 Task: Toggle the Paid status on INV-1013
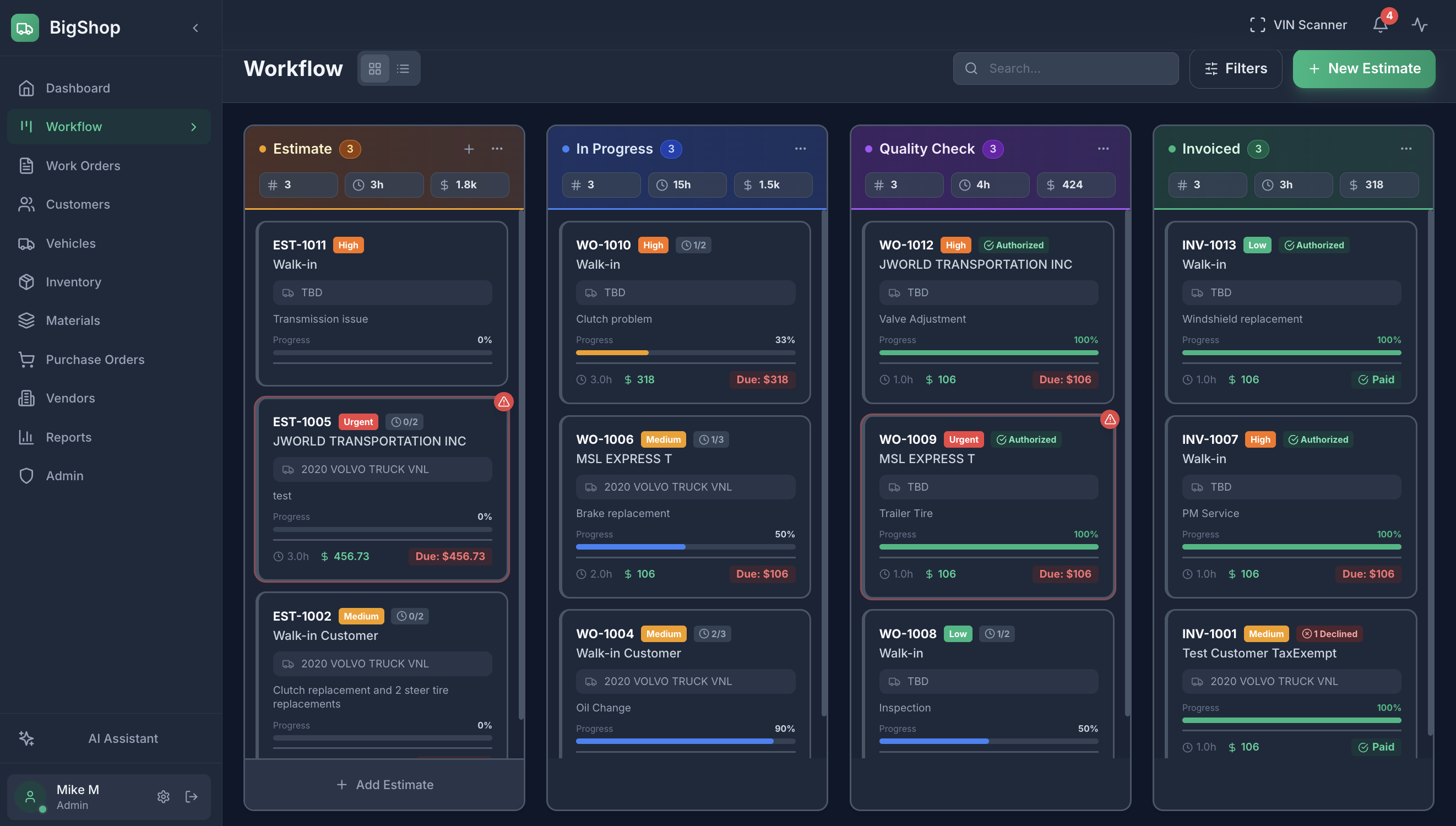[x=1377, y=379]
